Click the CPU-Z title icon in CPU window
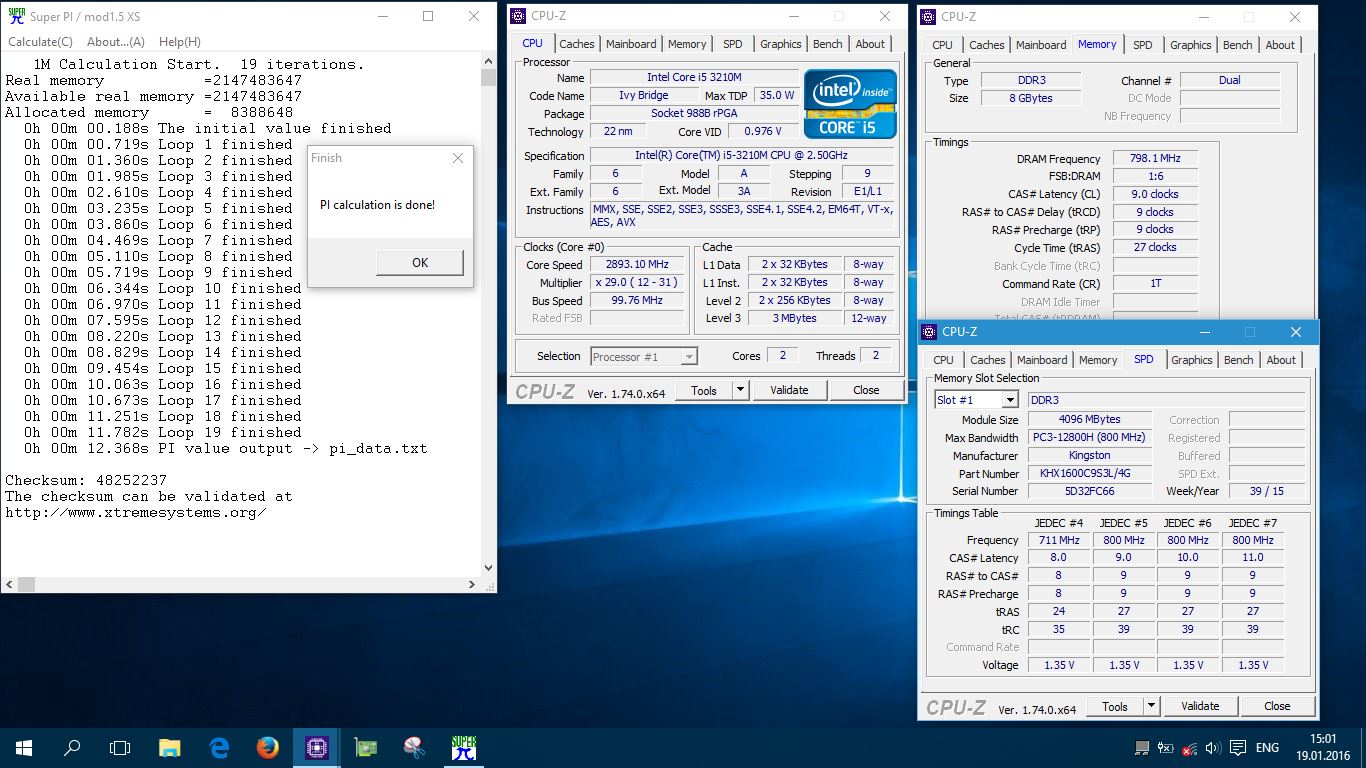The height and width of the screenshot is (768, 1366). [x=517, y=16]
